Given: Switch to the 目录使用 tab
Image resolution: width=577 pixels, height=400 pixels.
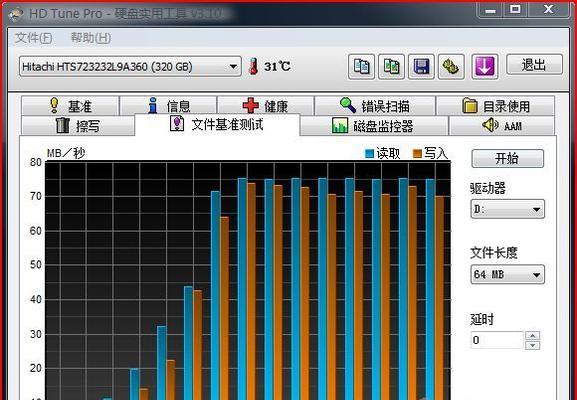Looking at the screenshot, I should (x=495, y=106).
